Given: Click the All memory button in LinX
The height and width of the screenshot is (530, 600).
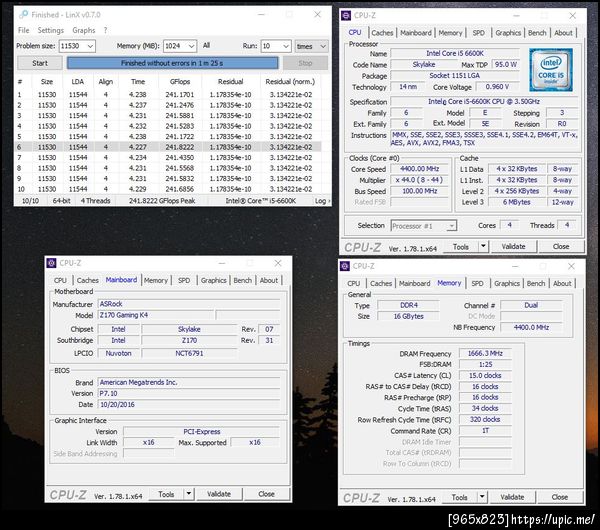Looking at the screenshot, I should [x=206, y=46].
